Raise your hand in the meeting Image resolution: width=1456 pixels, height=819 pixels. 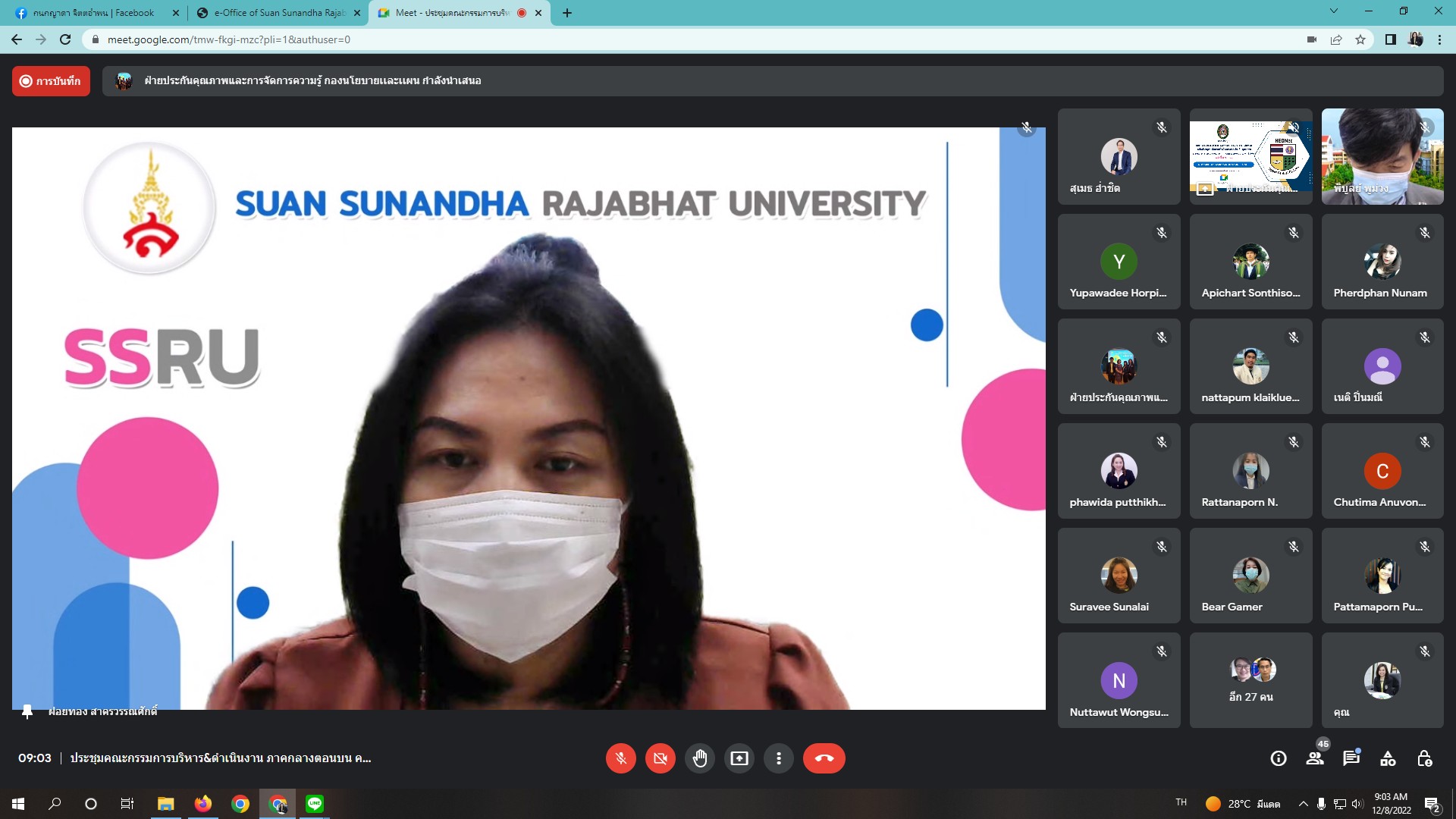[699, 758]
